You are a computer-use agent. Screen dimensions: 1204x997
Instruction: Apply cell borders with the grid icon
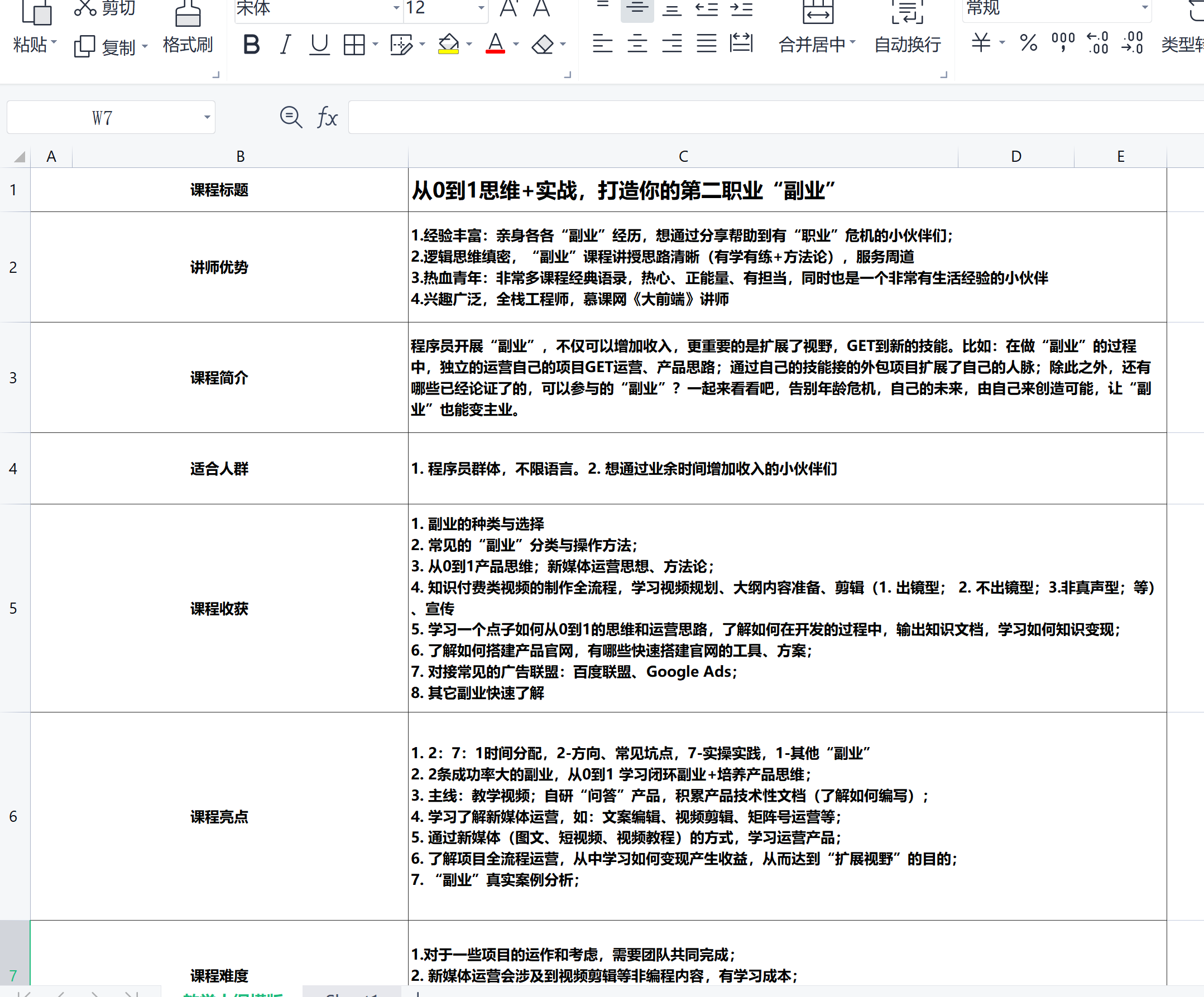click(354, 44)
